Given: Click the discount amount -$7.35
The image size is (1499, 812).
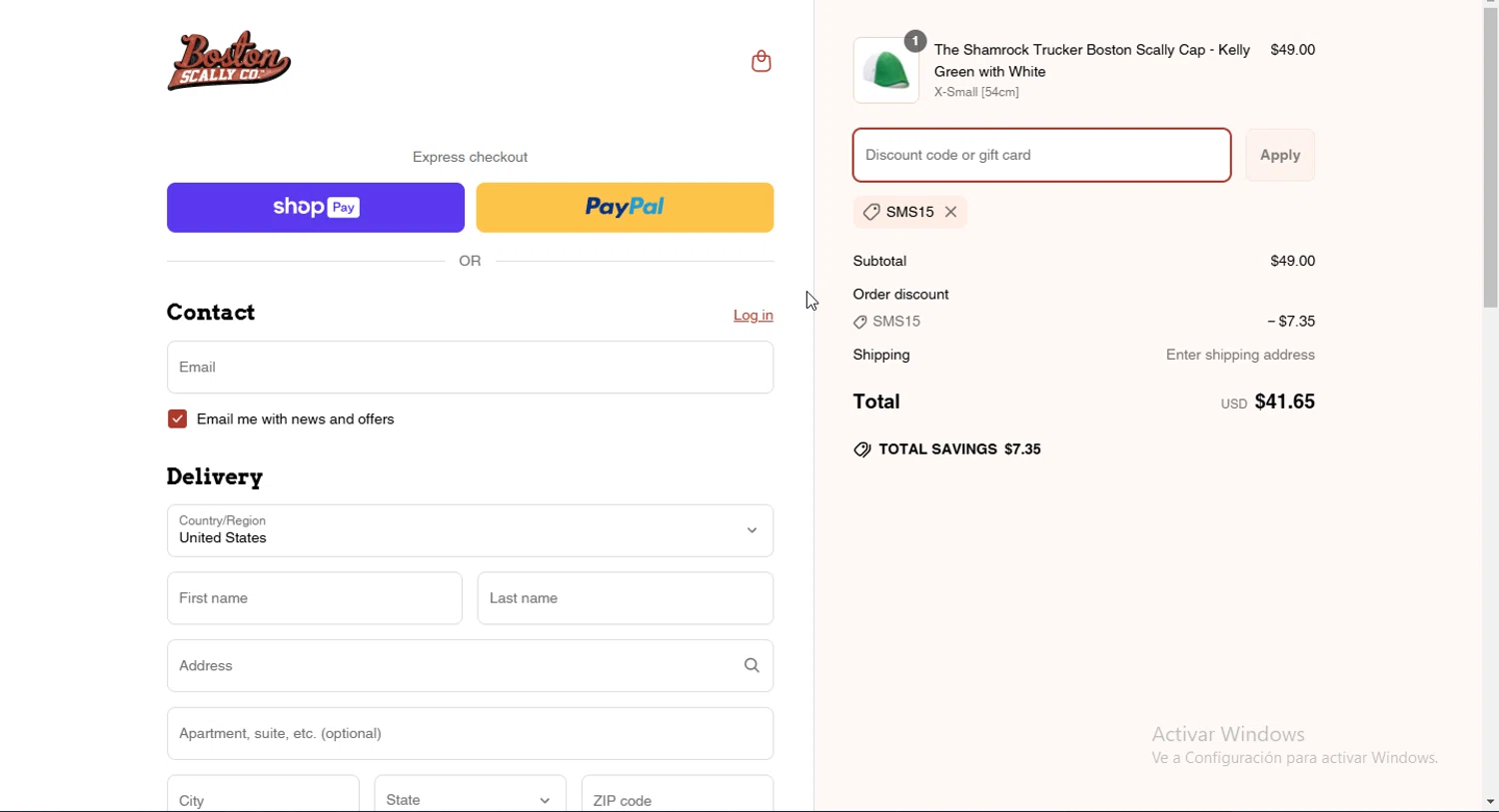Looking at the screenshot, I should [1291, 322].
